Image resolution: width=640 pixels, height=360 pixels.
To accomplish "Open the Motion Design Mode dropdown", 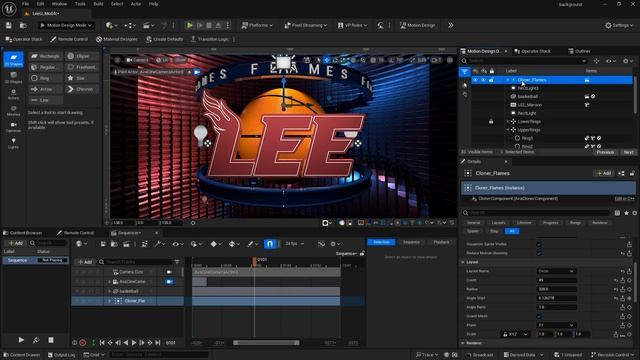I will (x=66, y=25).
